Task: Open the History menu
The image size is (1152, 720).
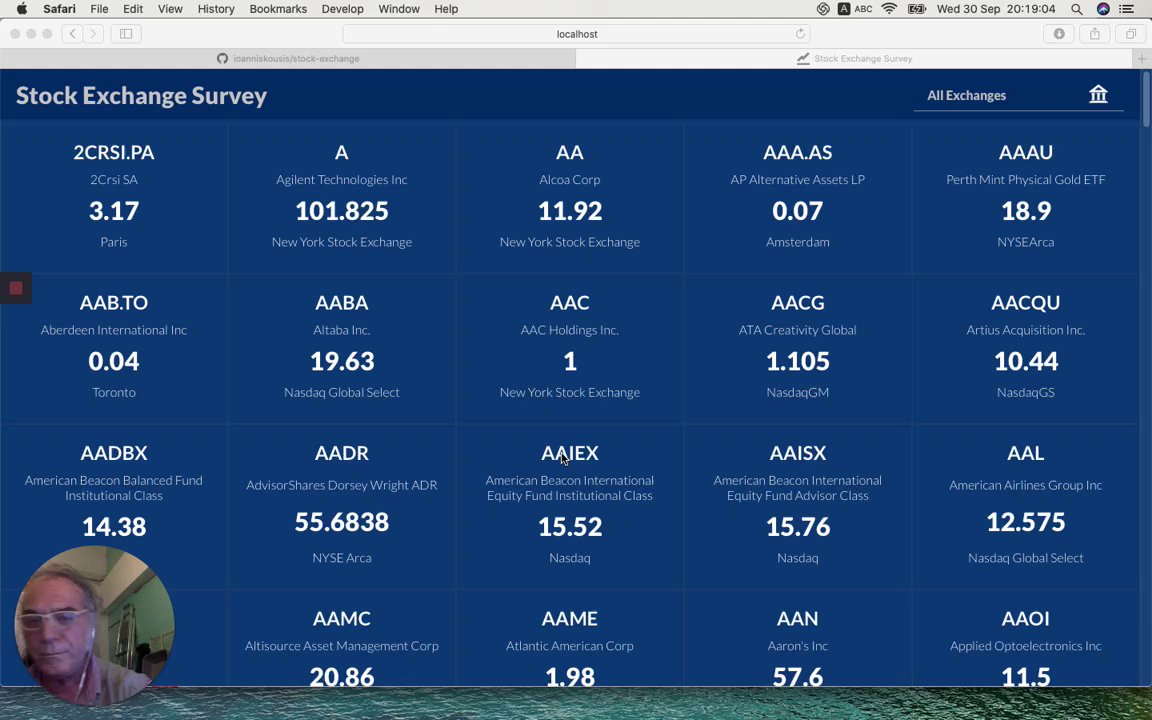Action: [216, 9]
